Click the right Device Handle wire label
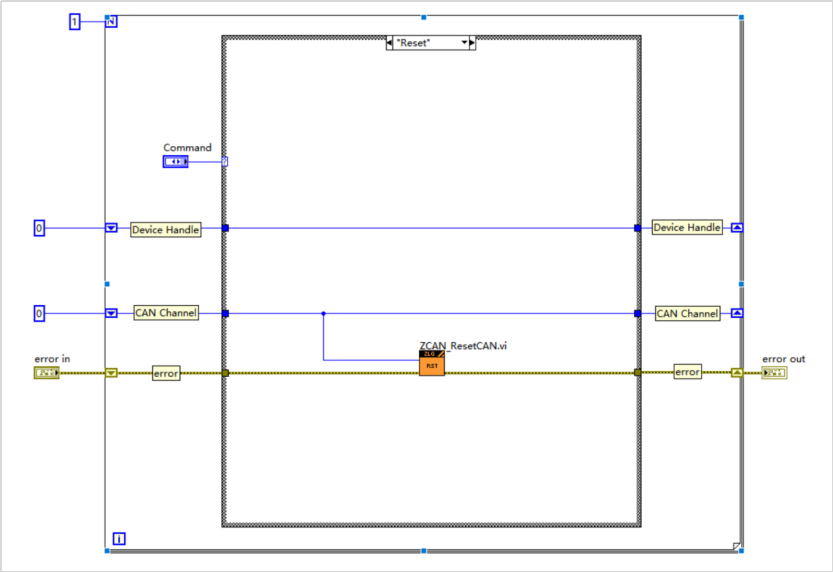The width and height of the screenshot is (833, 572). (687, 227)
